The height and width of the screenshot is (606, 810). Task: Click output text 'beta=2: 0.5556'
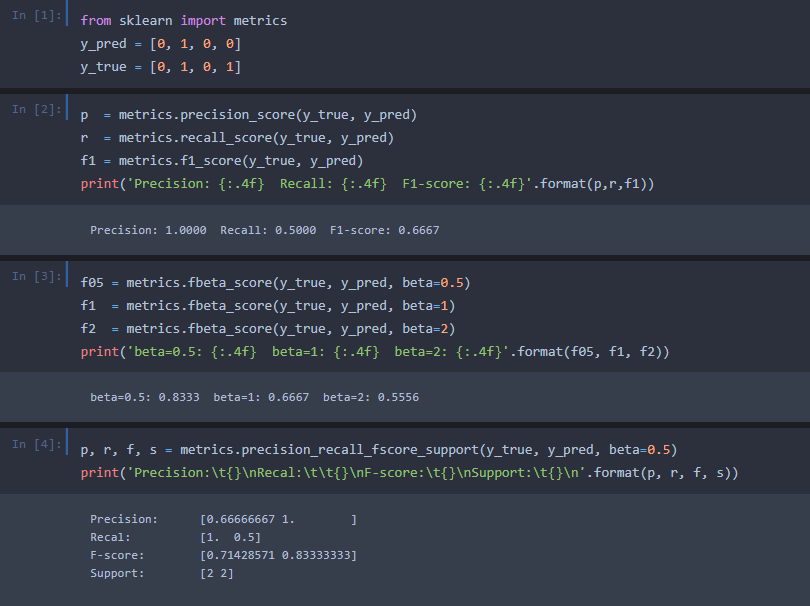click(x=371, y=397)
